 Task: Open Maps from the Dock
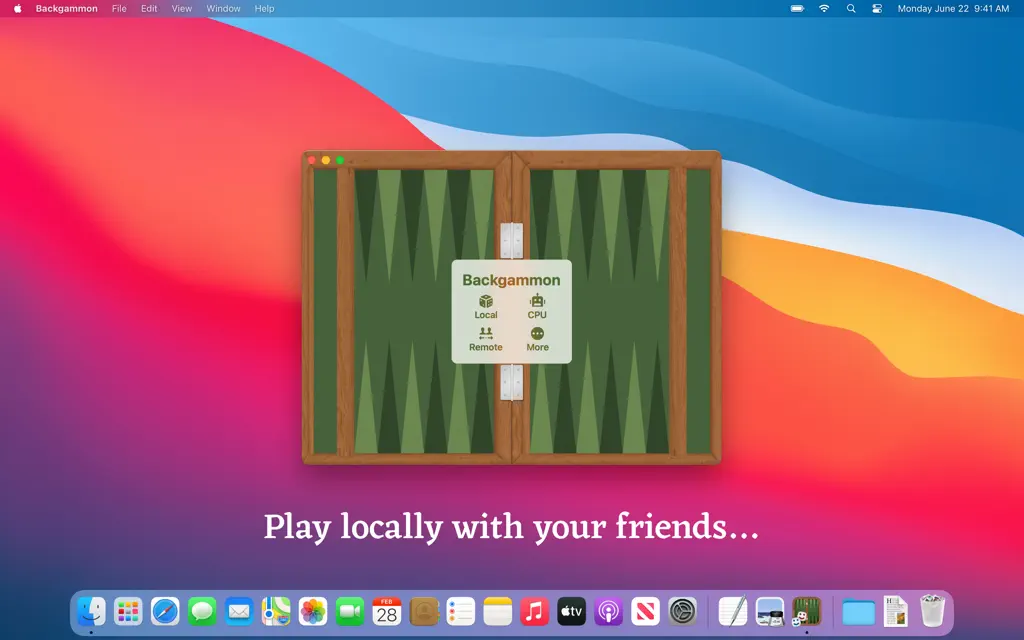(276, 612)
